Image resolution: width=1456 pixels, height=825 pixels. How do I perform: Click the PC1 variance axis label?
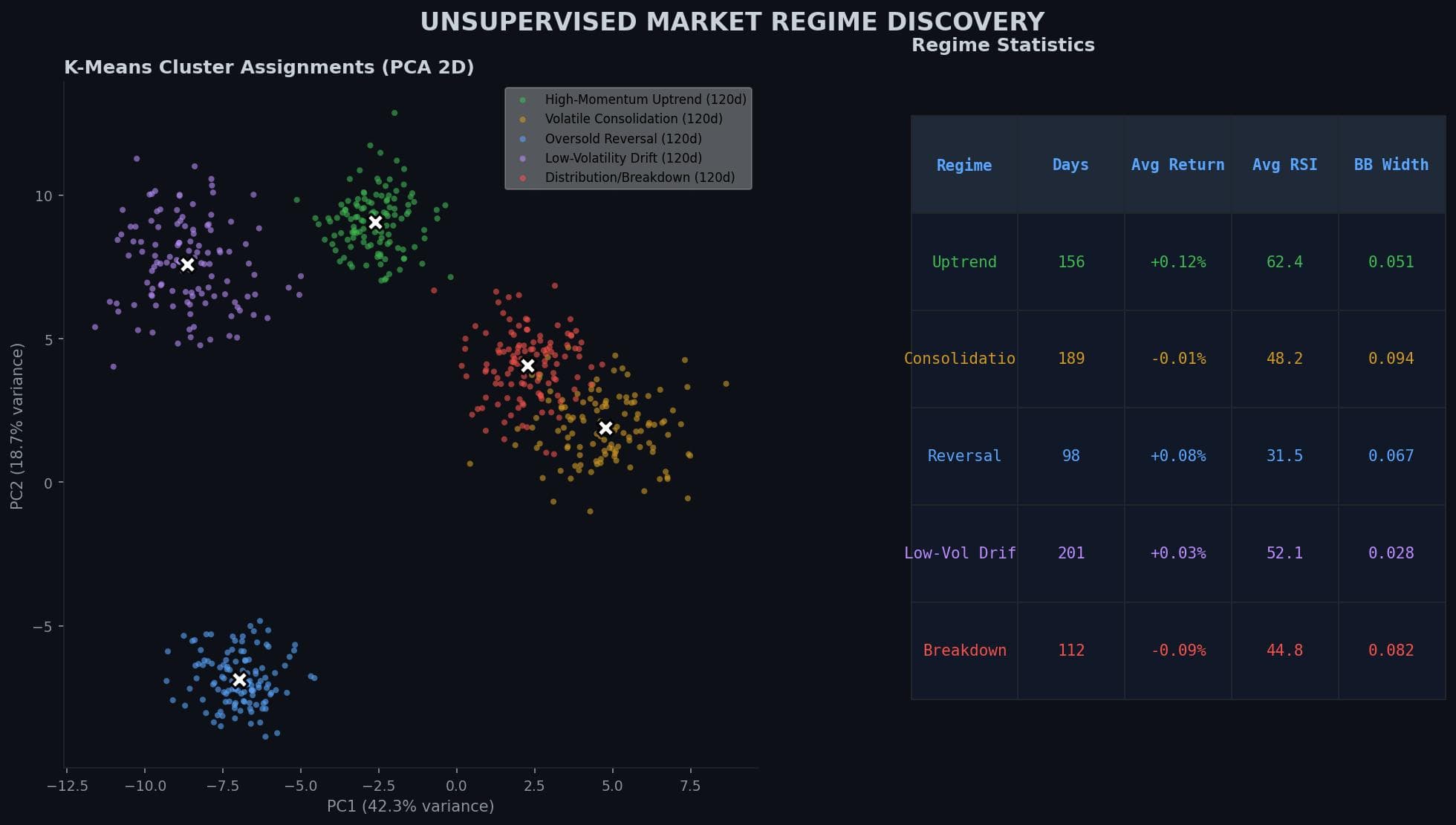point(409,806)
